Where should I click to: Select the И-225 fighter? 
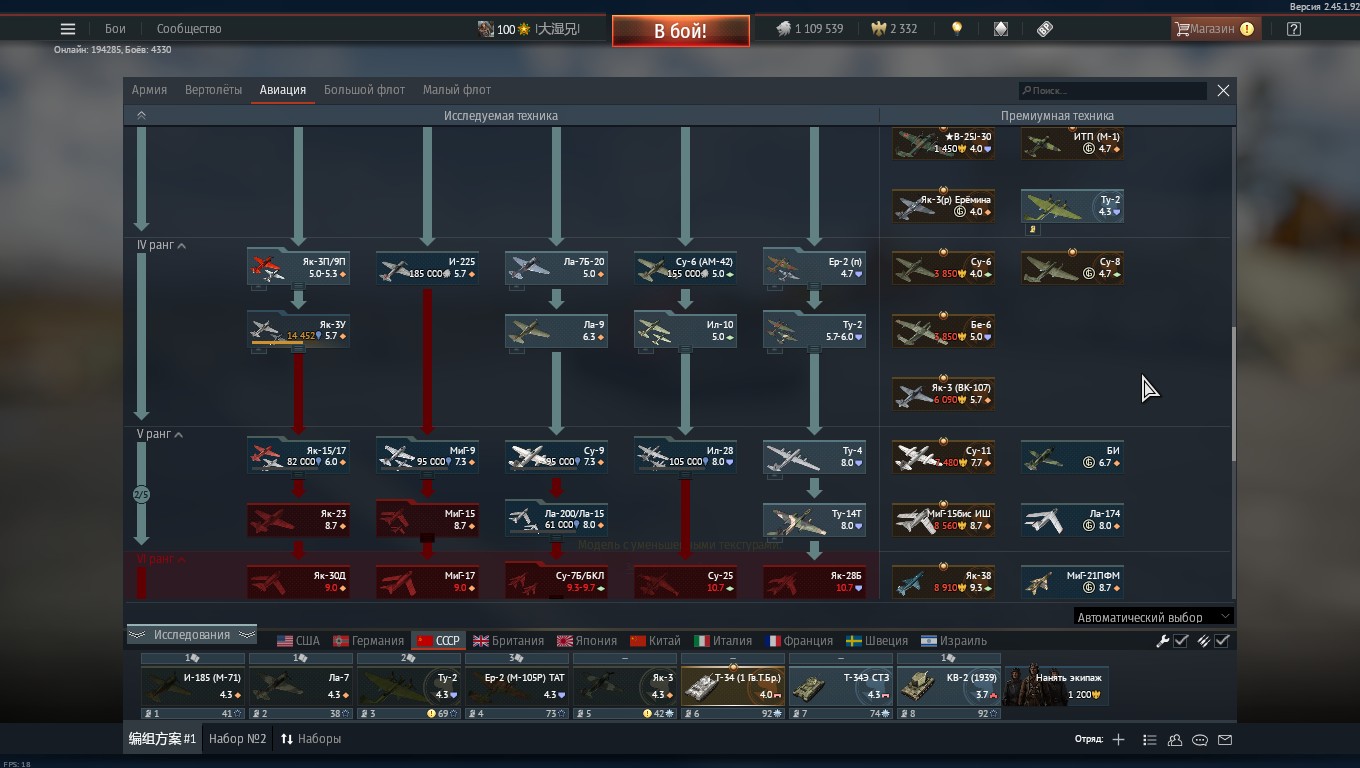[427, 268]
